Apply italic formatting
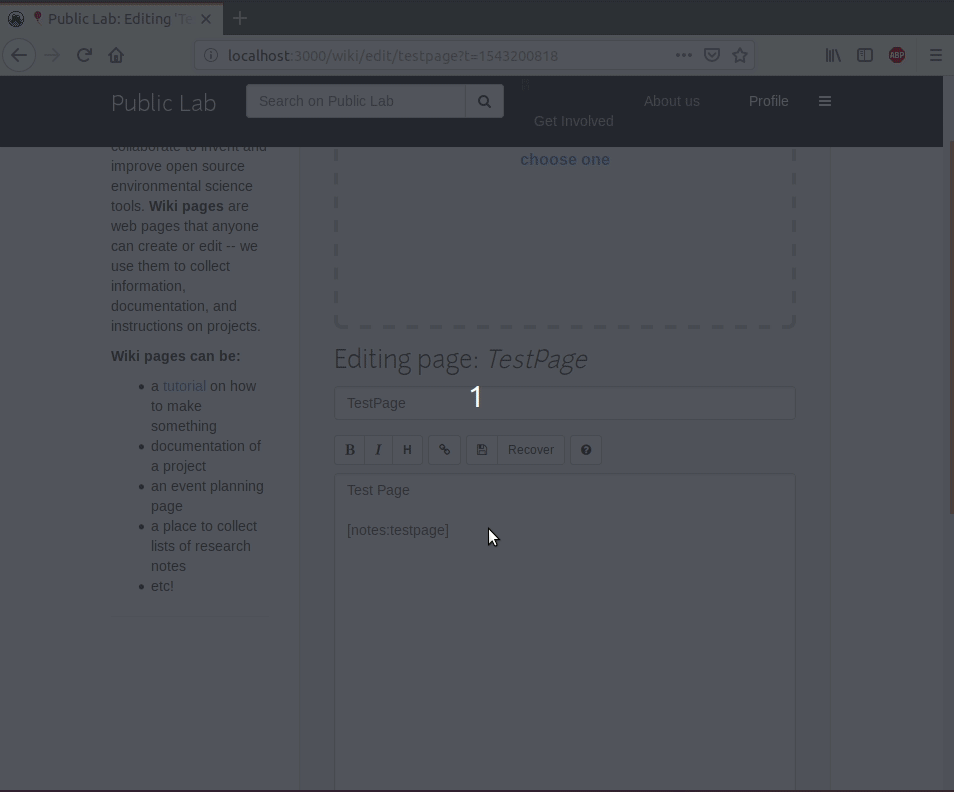Viewport: 954px width, 792px height. [x=378, y=449]
